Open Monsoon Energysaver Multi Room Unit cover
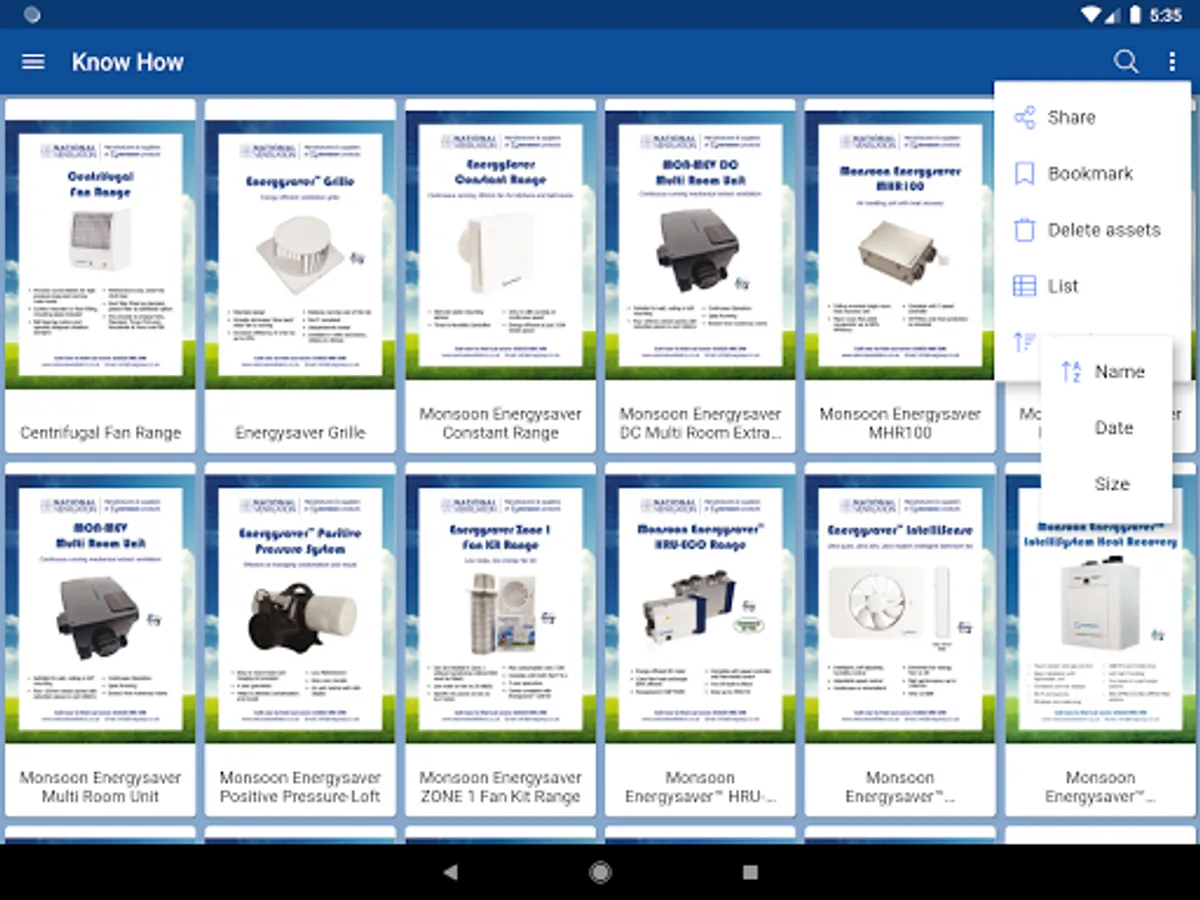 coord(100,609)
